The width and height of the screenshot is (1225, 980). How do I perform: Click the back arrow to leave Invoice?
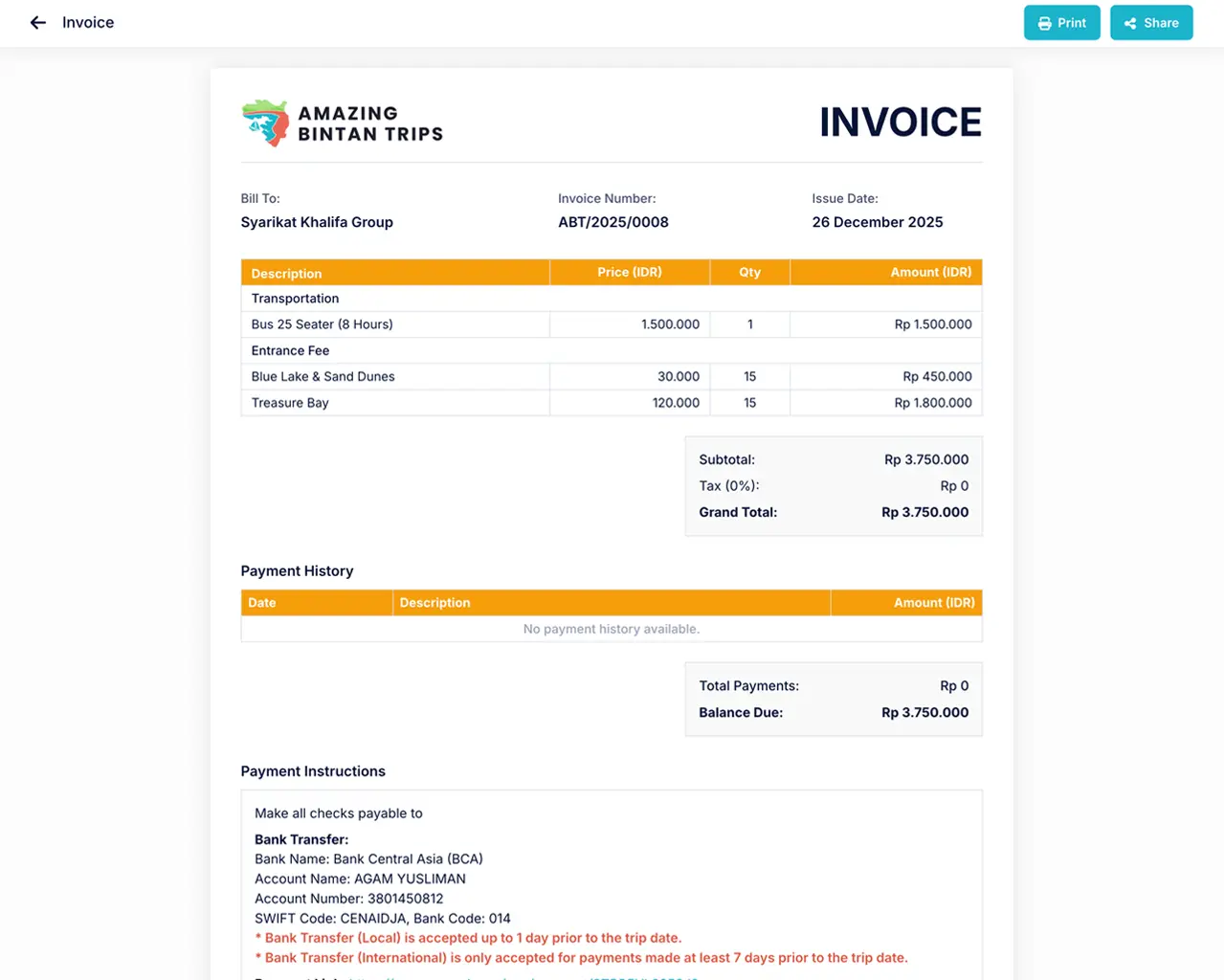tap(37, 22)
